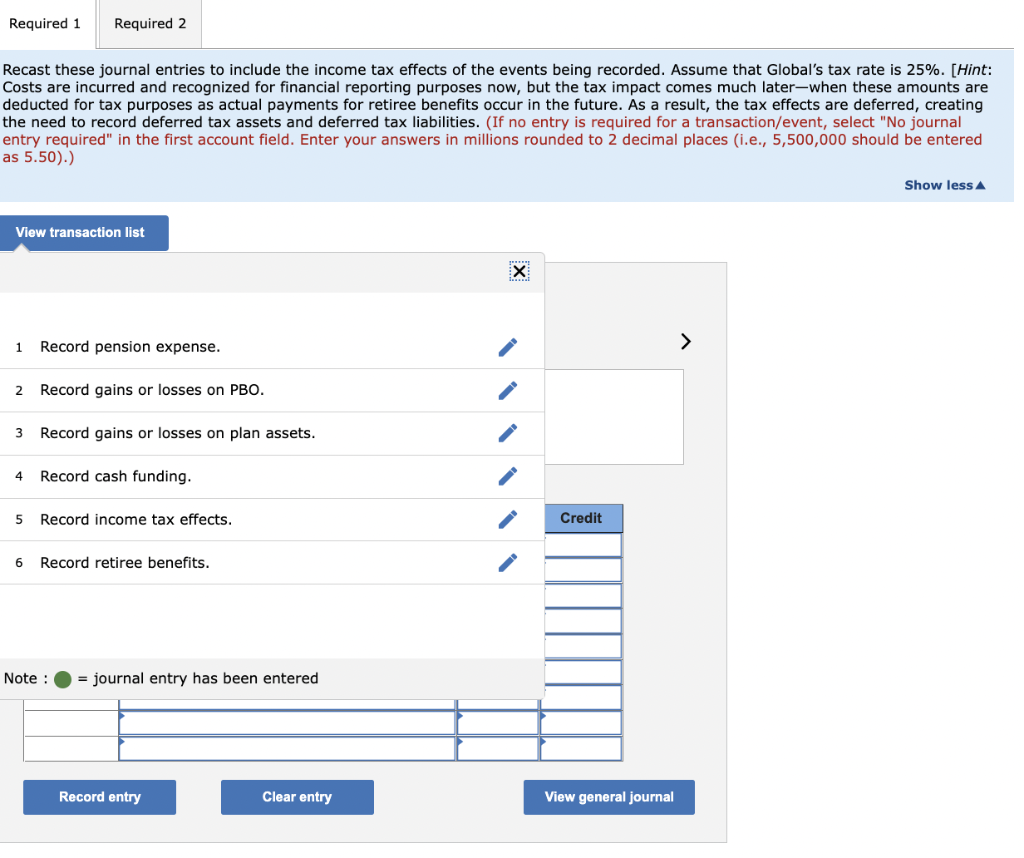Image resolution: width=1024 pixels, height=858 pixels.
Task: Collapse instructions using 'Show less'
Action: (x=943, y=184)
